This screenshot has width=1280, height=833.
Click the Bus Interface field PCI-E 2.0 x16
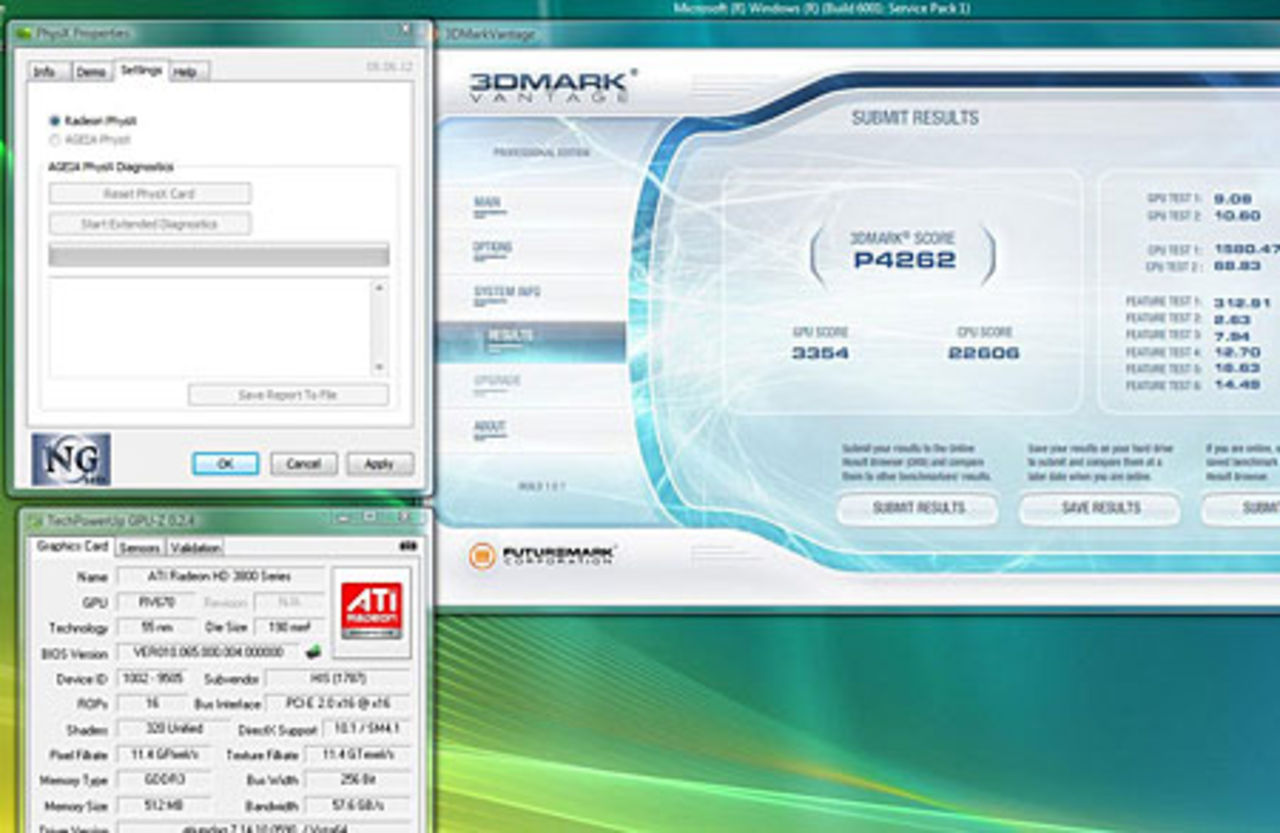pos(338,704)
